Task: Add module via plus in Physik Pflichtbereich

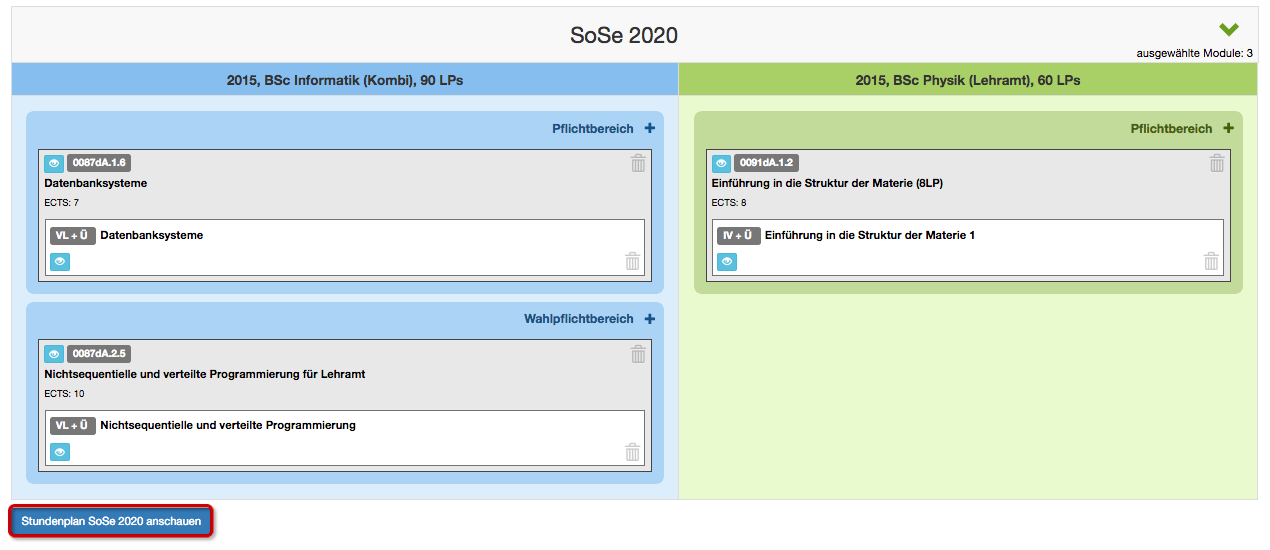Action: tap(1228, 128)
